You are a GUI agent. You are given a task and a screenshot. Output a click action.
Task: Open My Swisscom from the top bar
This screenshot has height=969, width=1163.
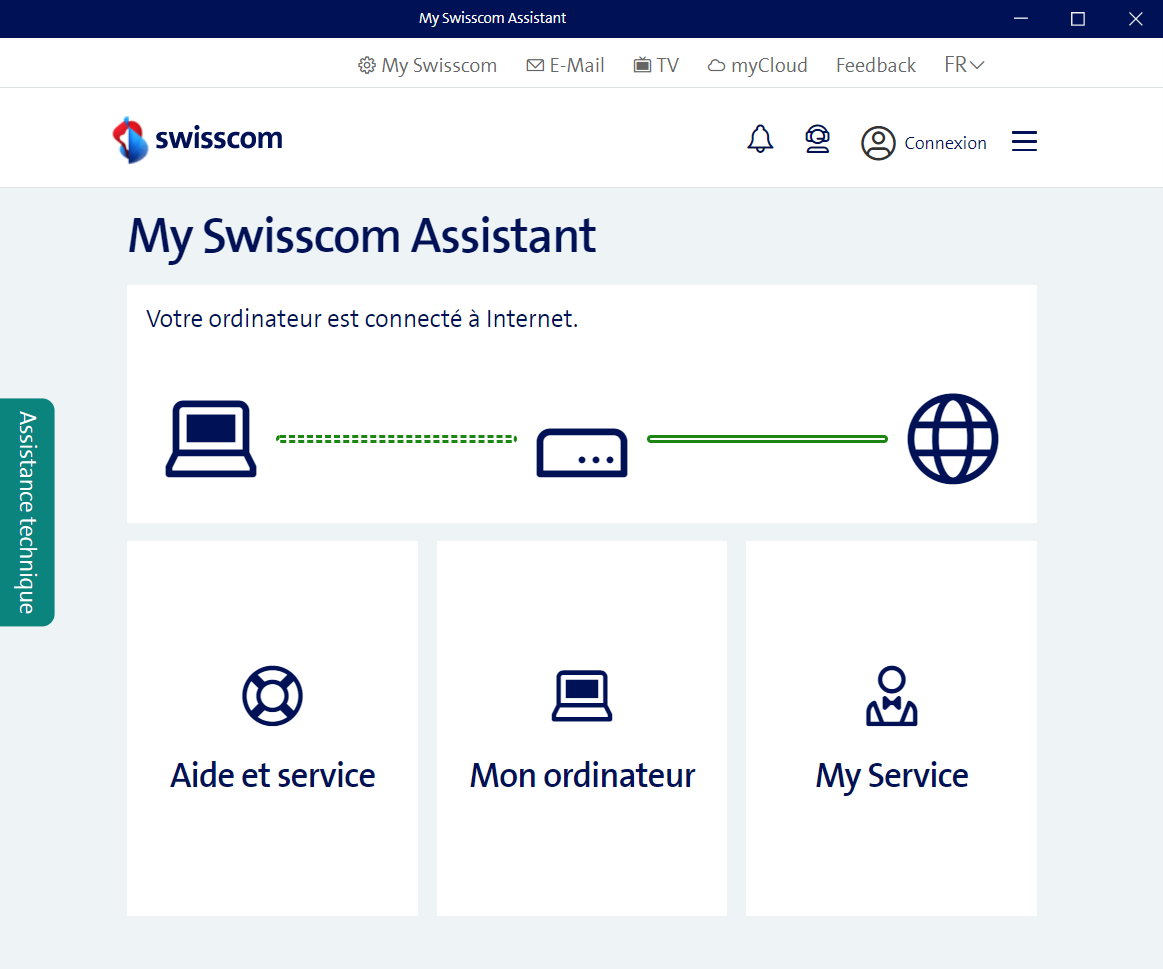tap(427, 64)
